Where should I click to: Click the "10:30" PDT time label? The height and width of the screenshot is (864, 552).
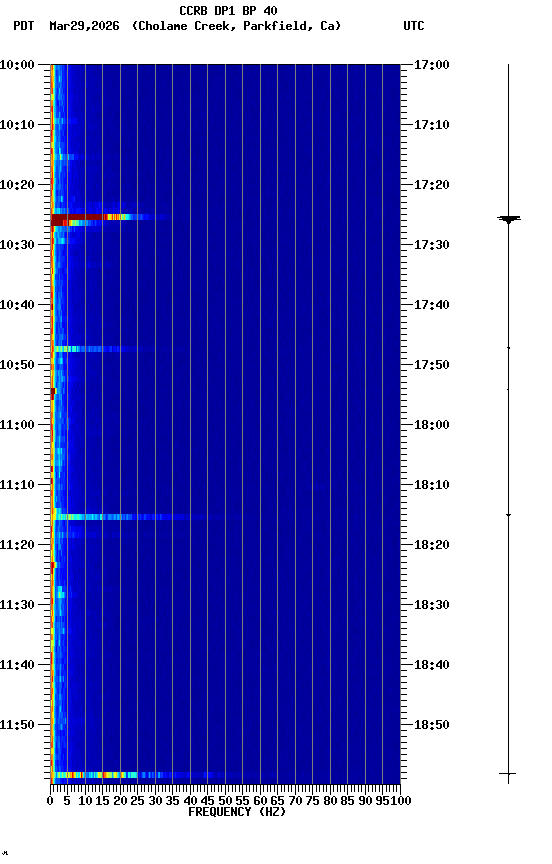click(x=17, y=245)
